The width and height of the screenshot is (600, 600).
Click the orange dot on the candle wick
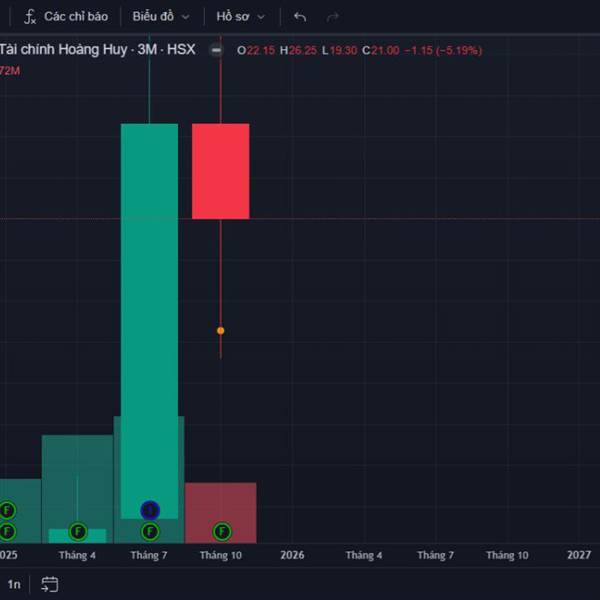[x=221, y=330]
